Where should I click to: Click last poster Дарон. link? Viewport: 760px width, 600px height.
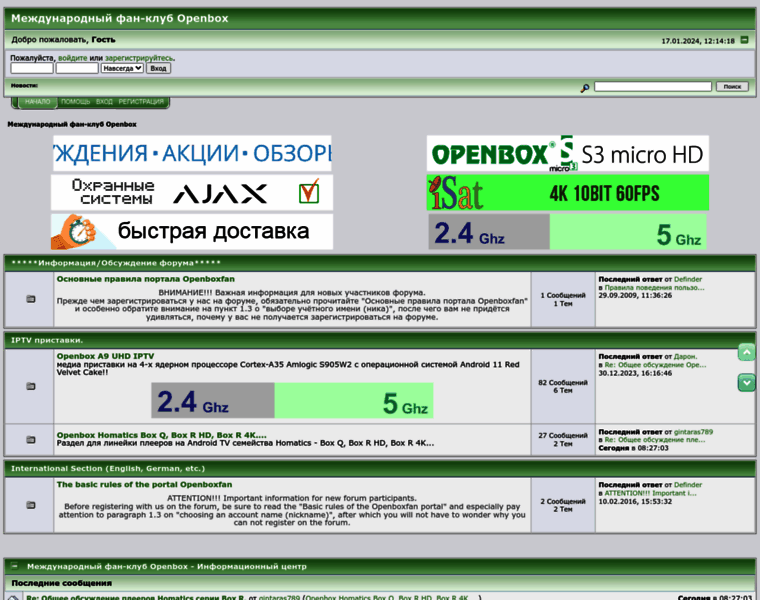(x=685, y=357)
